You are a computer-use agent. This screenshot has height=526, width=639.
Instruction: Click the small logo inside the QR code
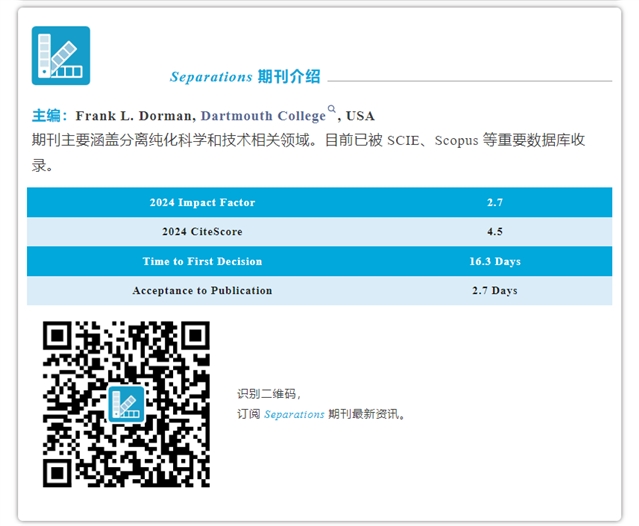coord(126,403)
